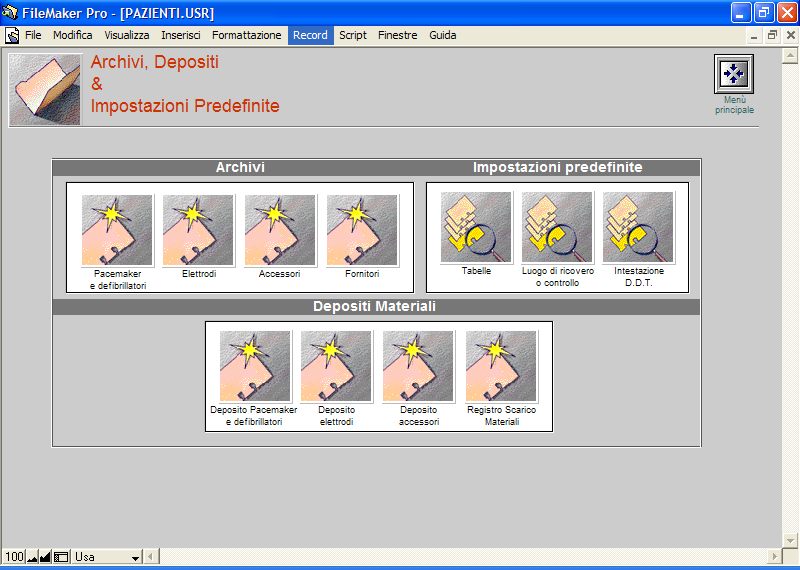Open the Formattazione menu
This screenshot has height=570, width=800.
[x=246, y=35]
